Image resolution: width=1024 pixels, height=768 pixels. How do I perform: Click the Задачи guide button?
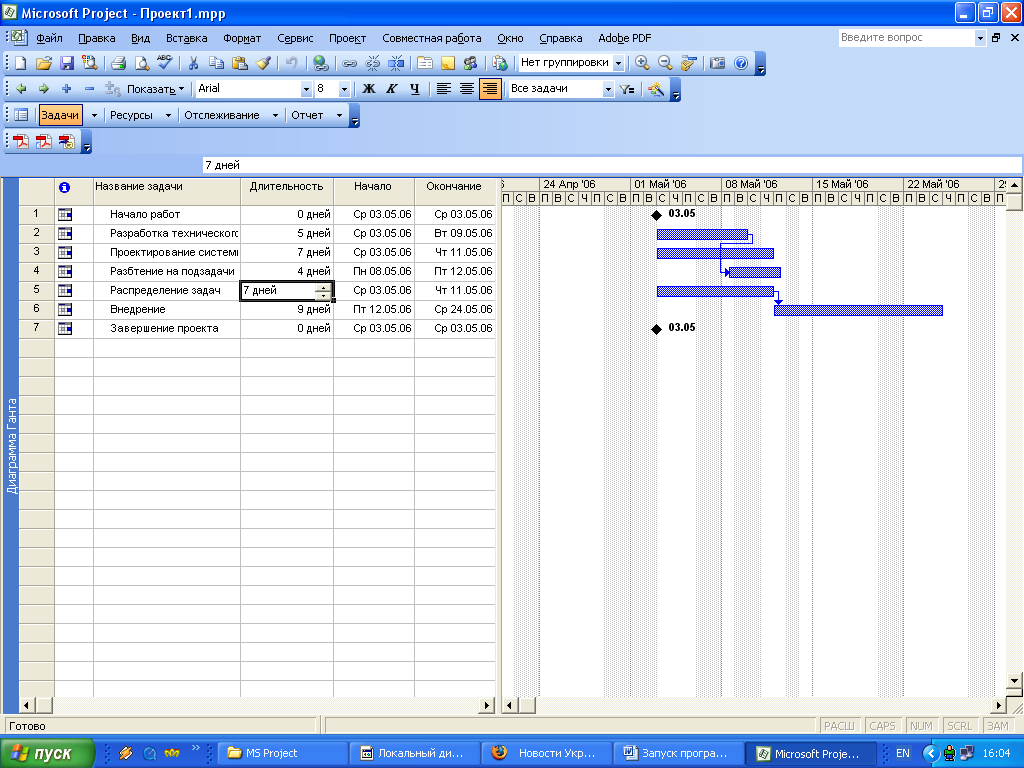click(x=60, y=116)
